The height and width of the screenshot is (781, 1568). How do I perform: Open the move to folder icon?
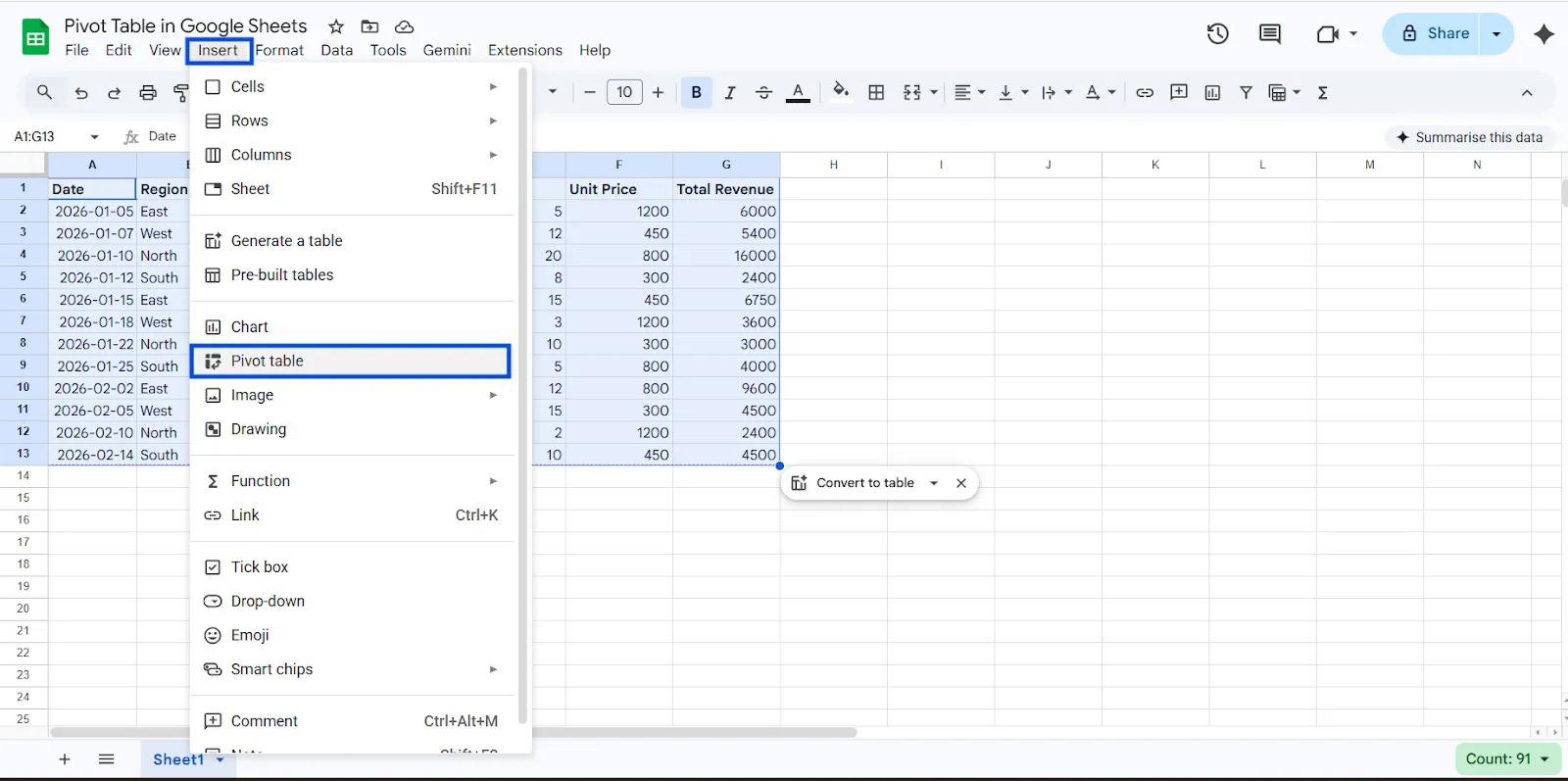369,26
